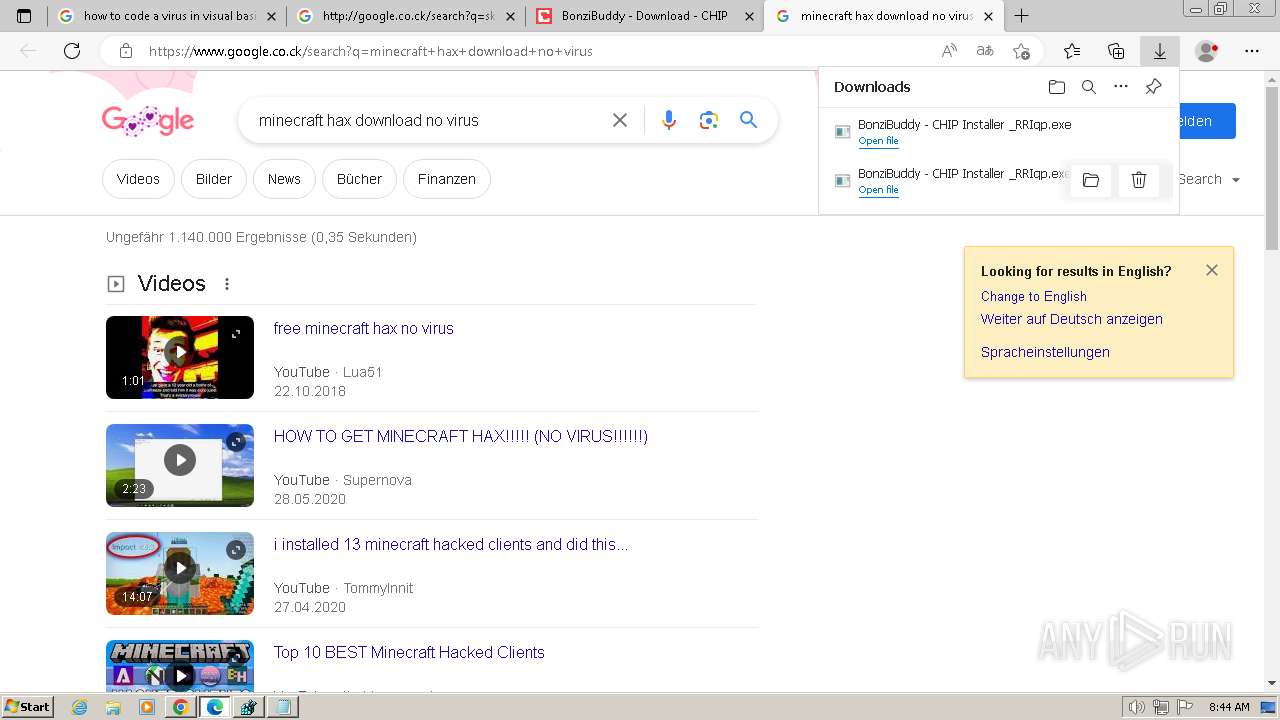Select the Videos search filter
Screen dimensions: 1280x720
(x=138, y=179)
